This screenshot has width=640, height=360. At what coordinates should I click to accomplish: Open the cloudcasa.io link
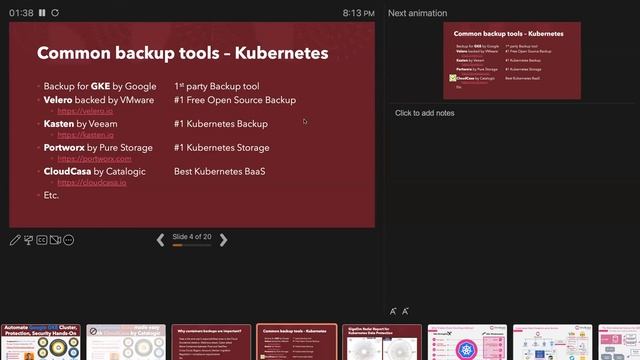click(x=91, y=182)
